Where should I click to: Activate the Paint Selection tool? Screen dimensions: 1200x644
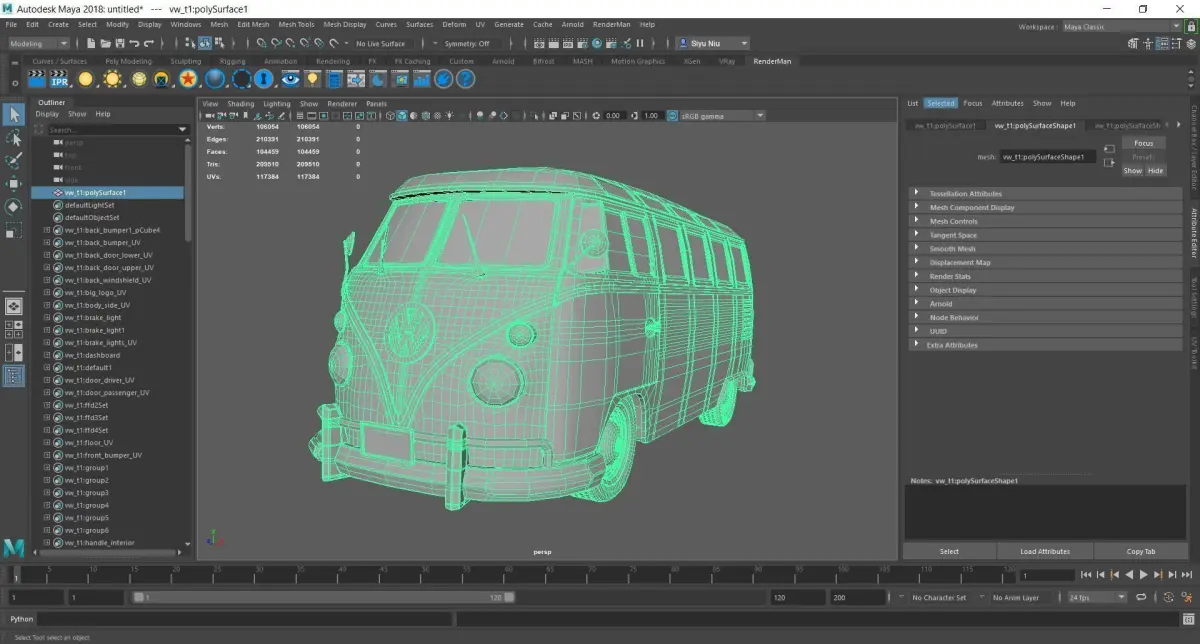(14, 161)
